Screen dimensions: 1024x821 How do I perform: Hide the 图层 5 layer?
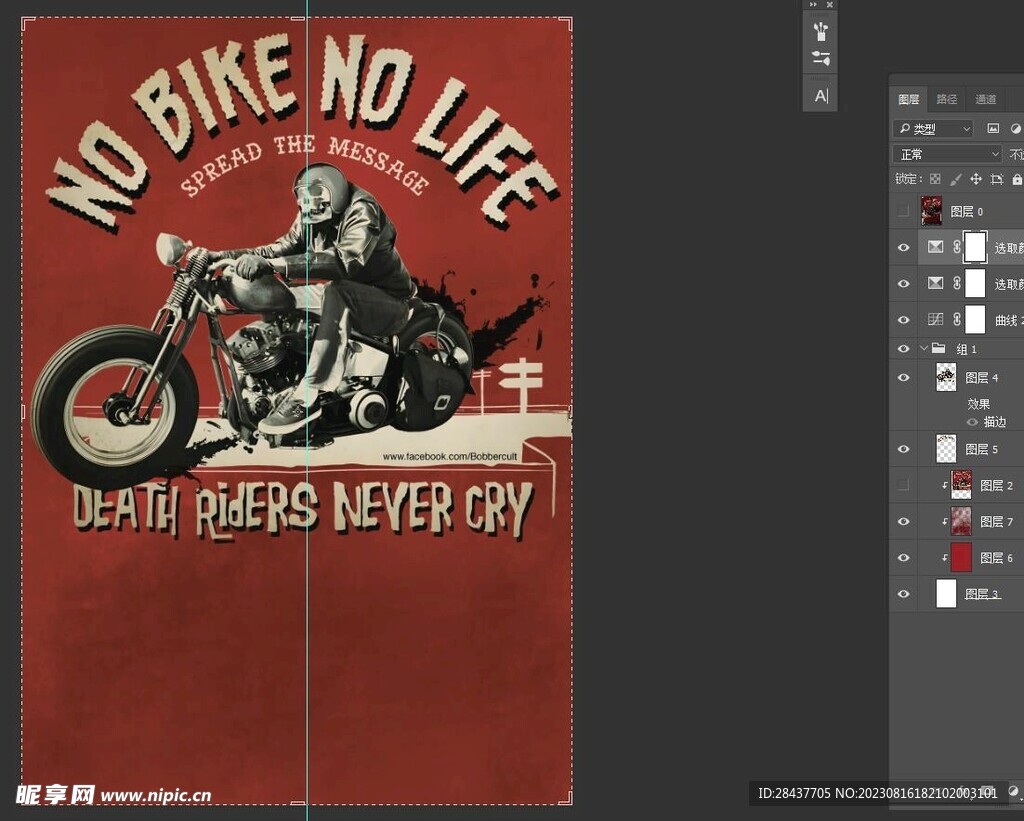903,449
